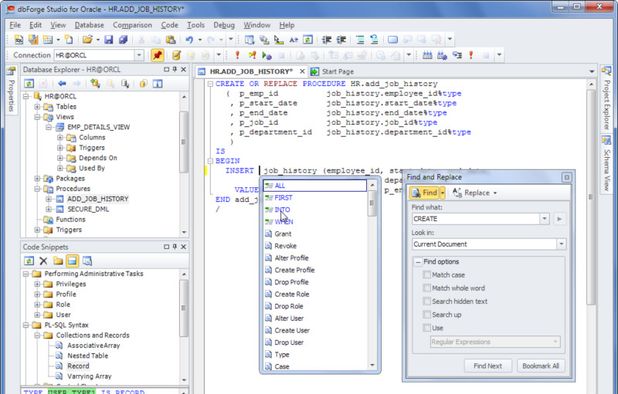Select the ADD_JOB_HISTORY procedure node
Viewport: 618px width, 394px height.
(98, 199)
